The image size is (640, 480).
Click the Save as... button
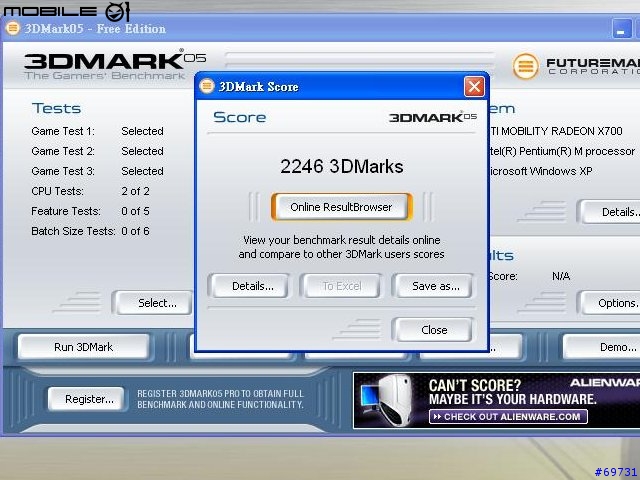tap(433, 286)
